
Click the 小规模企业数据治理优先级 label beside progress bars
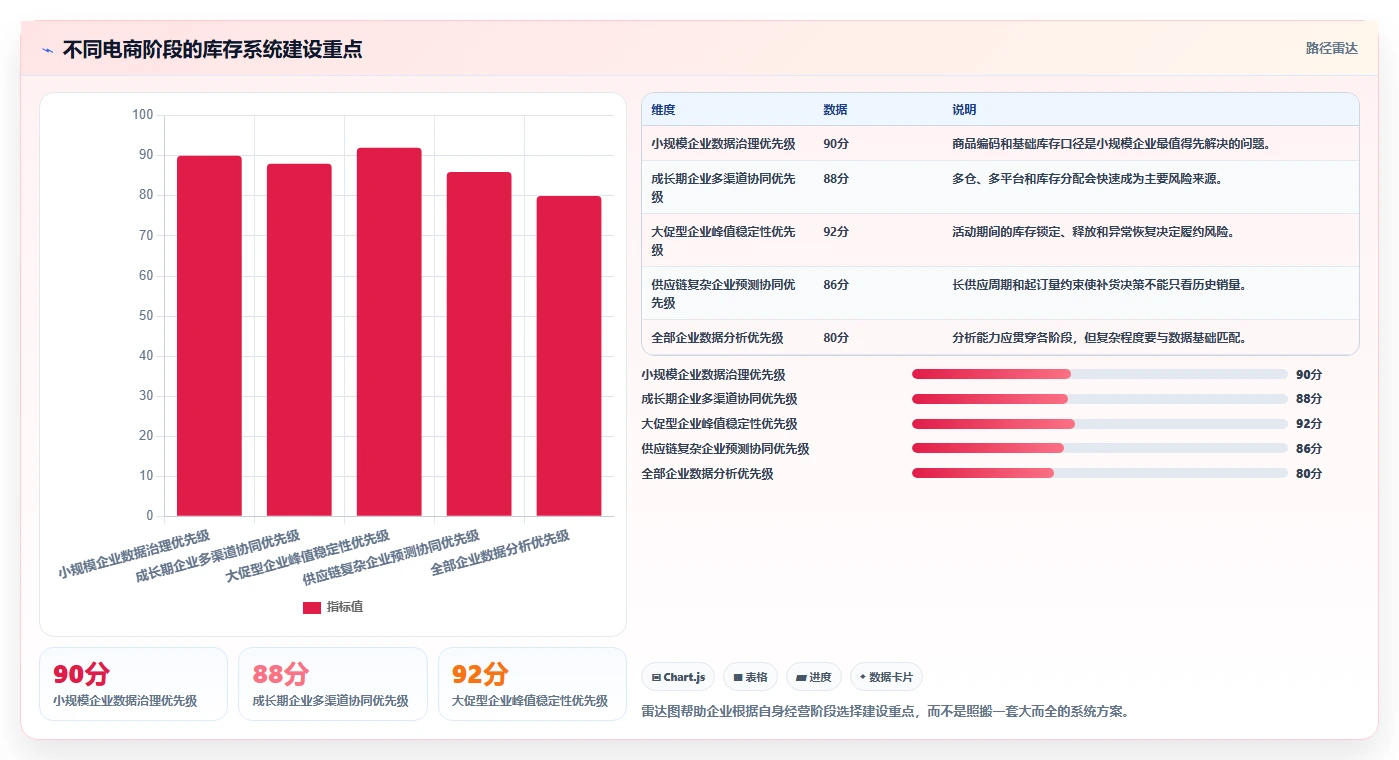pos(713,375)
